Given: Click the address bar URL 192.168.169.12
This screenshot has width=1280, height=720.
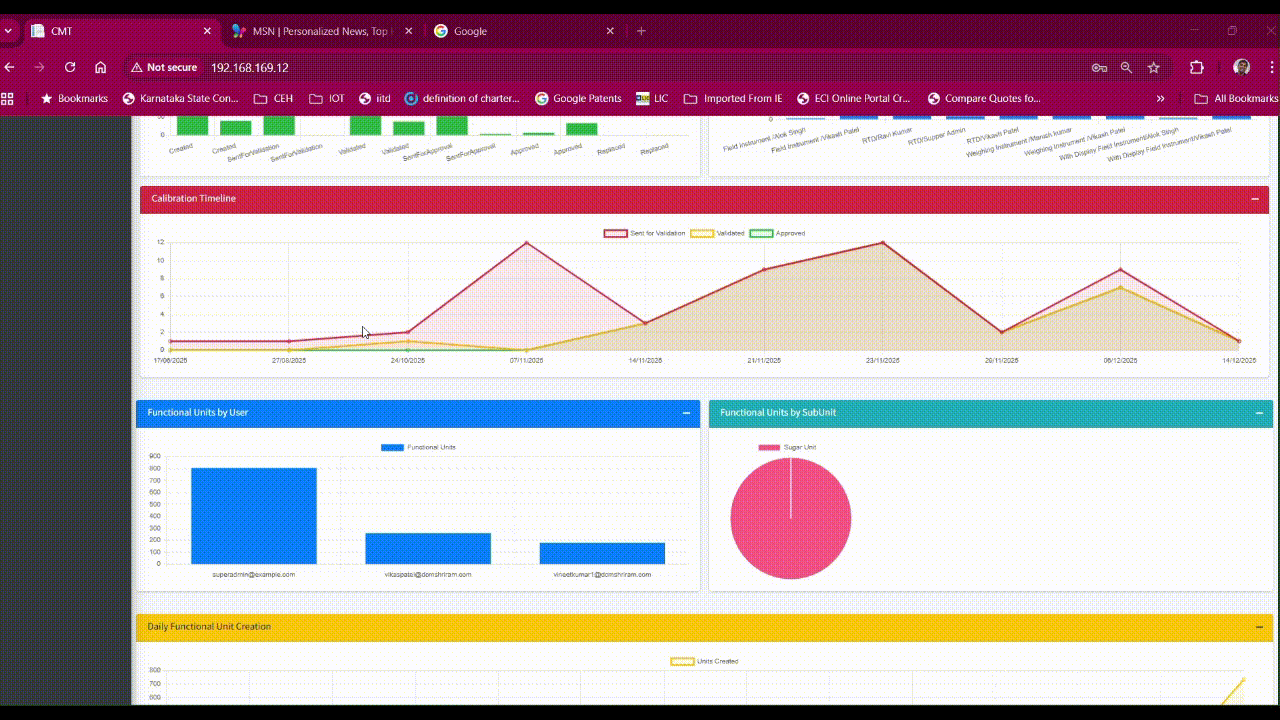Looking at the screenshot, I should tap(249, 67).
